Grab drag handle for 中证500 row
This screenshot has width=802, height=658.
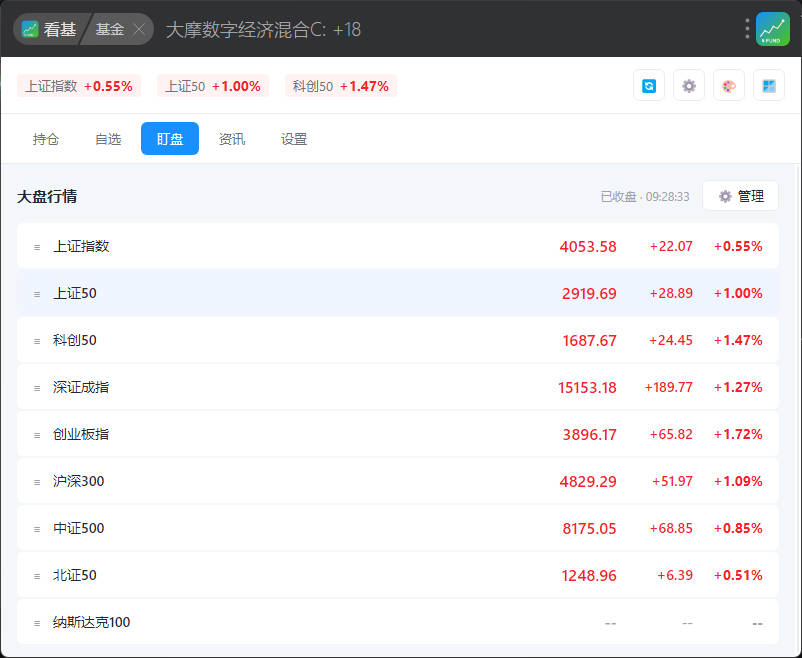37,530
